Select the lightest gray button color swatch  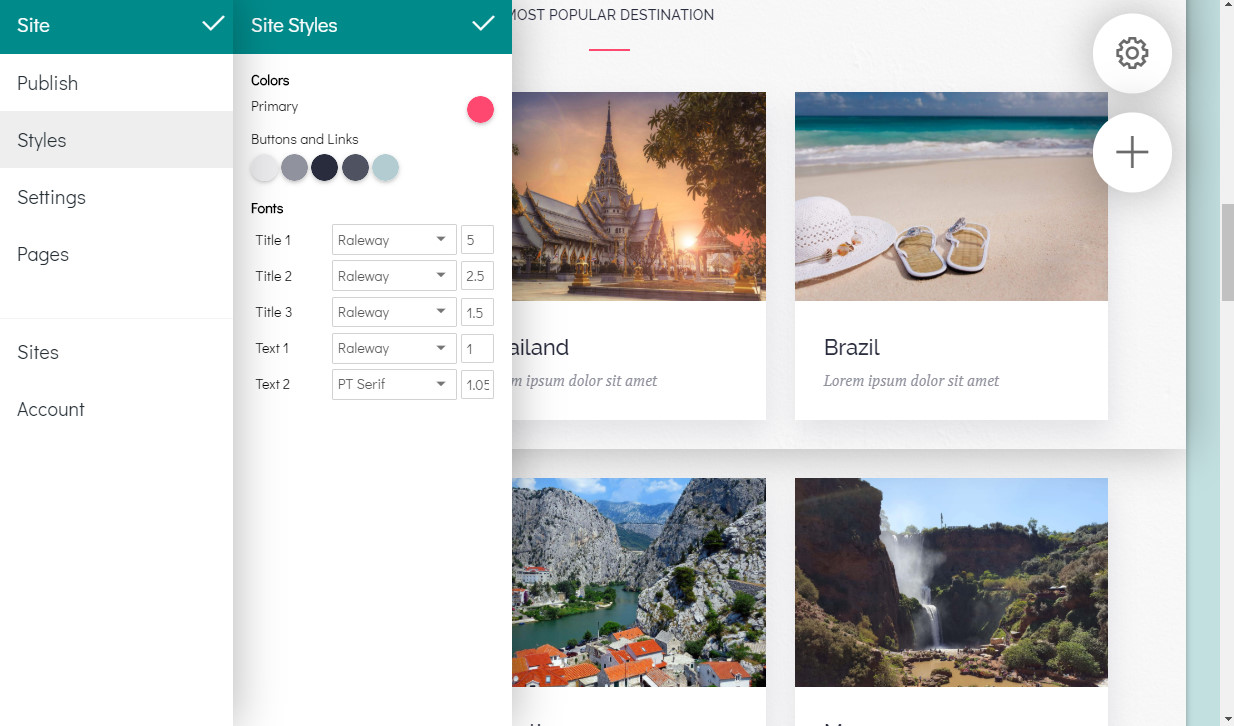(x=264, y=168)
